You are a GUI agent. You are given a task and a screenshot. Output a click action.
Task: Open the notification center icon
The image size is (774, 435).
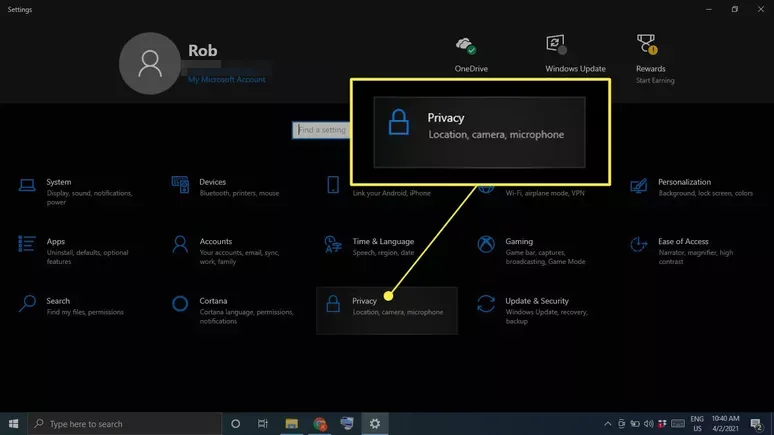point(756,424)
